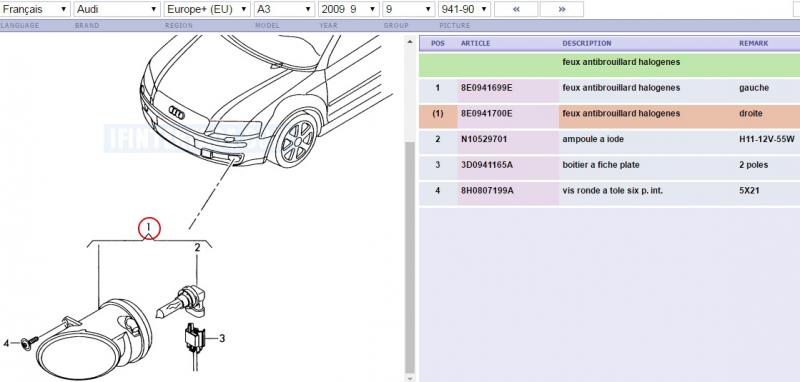Go to next picture with » button

point(562,9)
